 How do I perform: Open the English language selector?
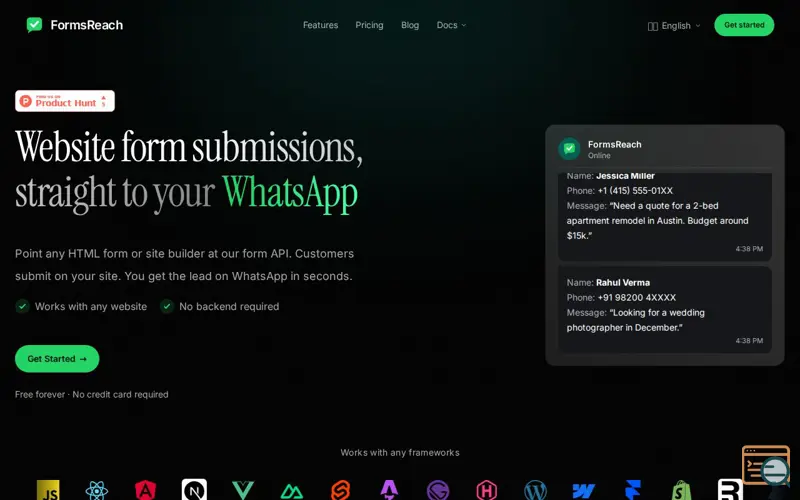tap(674, 26)
